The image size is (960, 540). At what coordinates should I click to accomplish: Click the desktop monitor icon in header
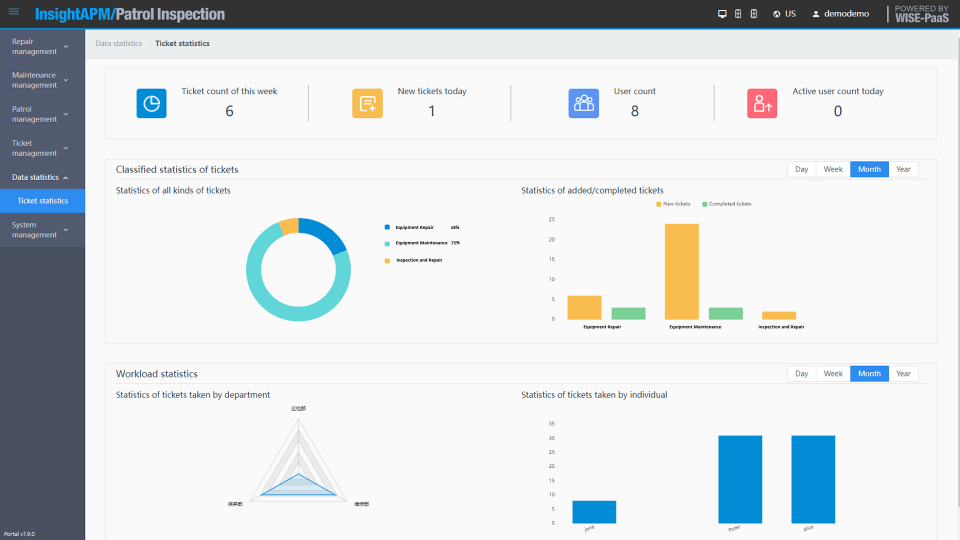click(722, 13)
